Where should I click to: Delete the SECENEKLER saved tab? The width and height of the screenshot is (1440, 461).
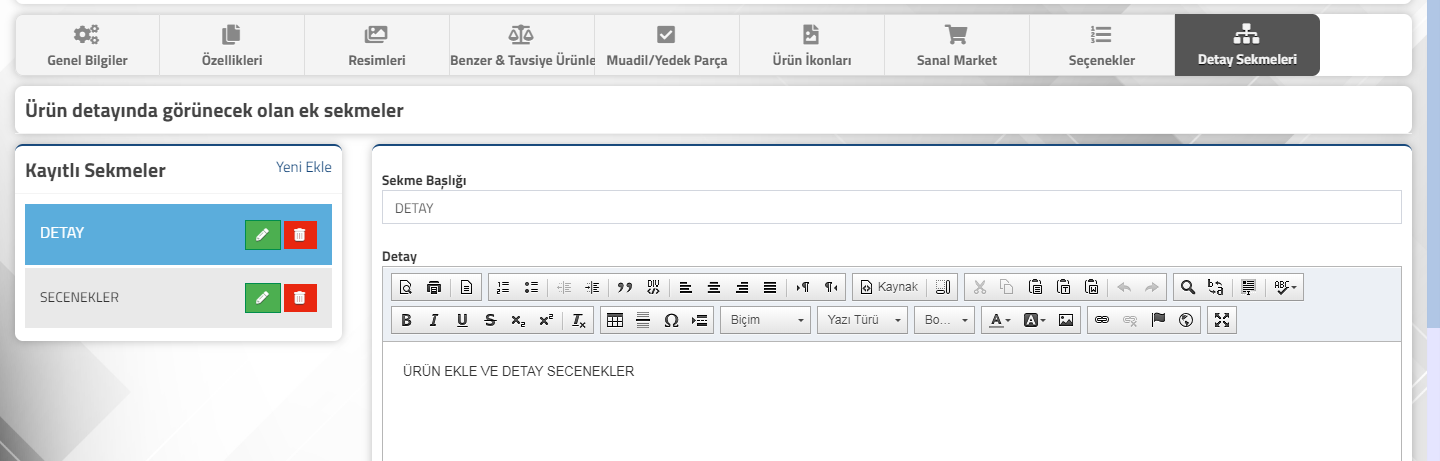[x=300, y=297]
